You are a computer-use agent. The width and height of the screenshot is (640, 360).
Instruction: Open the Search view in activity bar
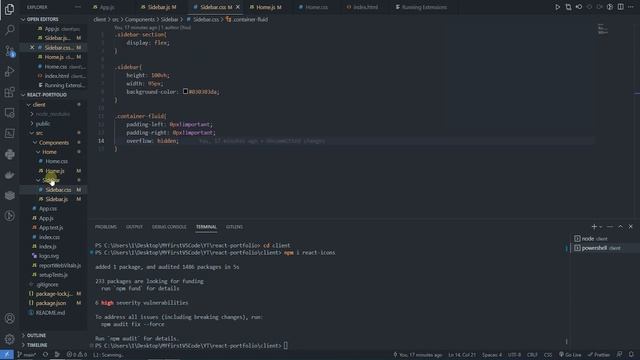(9, 29)
